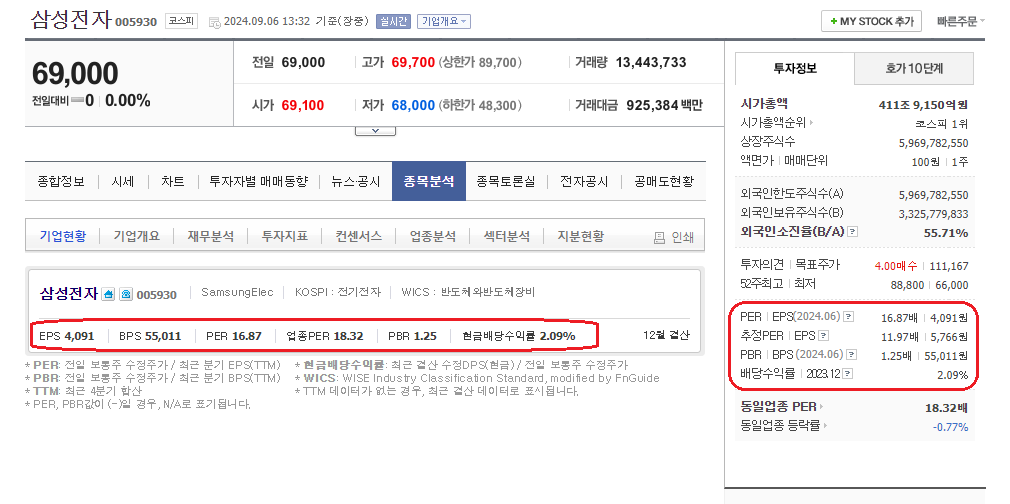Open the 종합정보 tab
This screenshot has width=1010, height=504.
(x=61, y=181)
